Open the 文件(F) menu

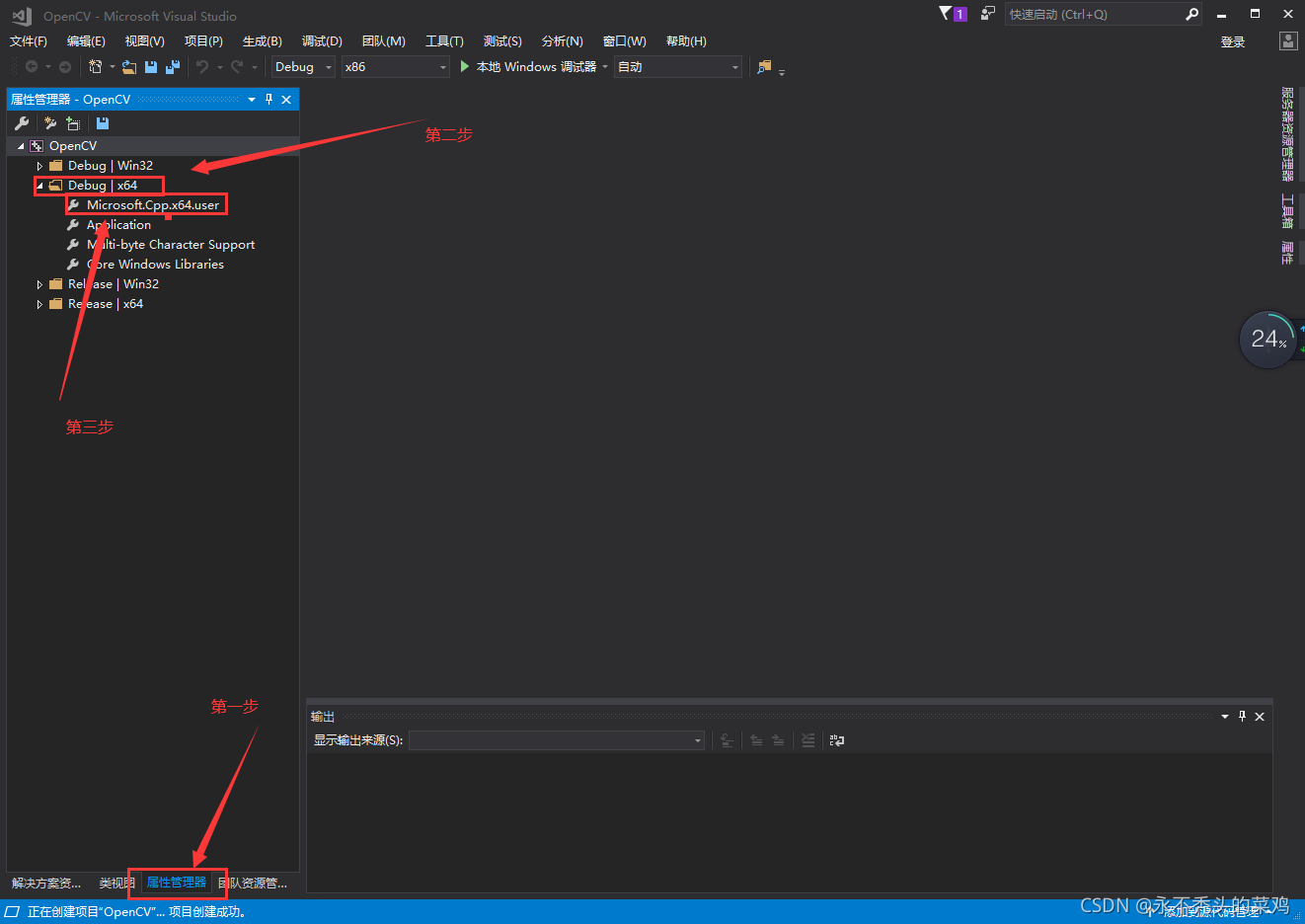pos(29,41)
